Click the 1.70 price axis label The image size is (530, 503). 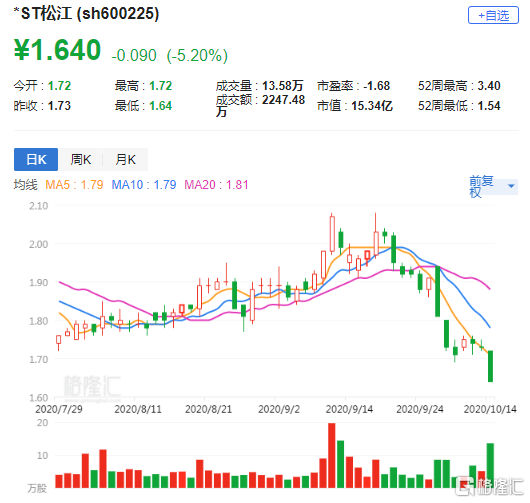pos(39,359)
